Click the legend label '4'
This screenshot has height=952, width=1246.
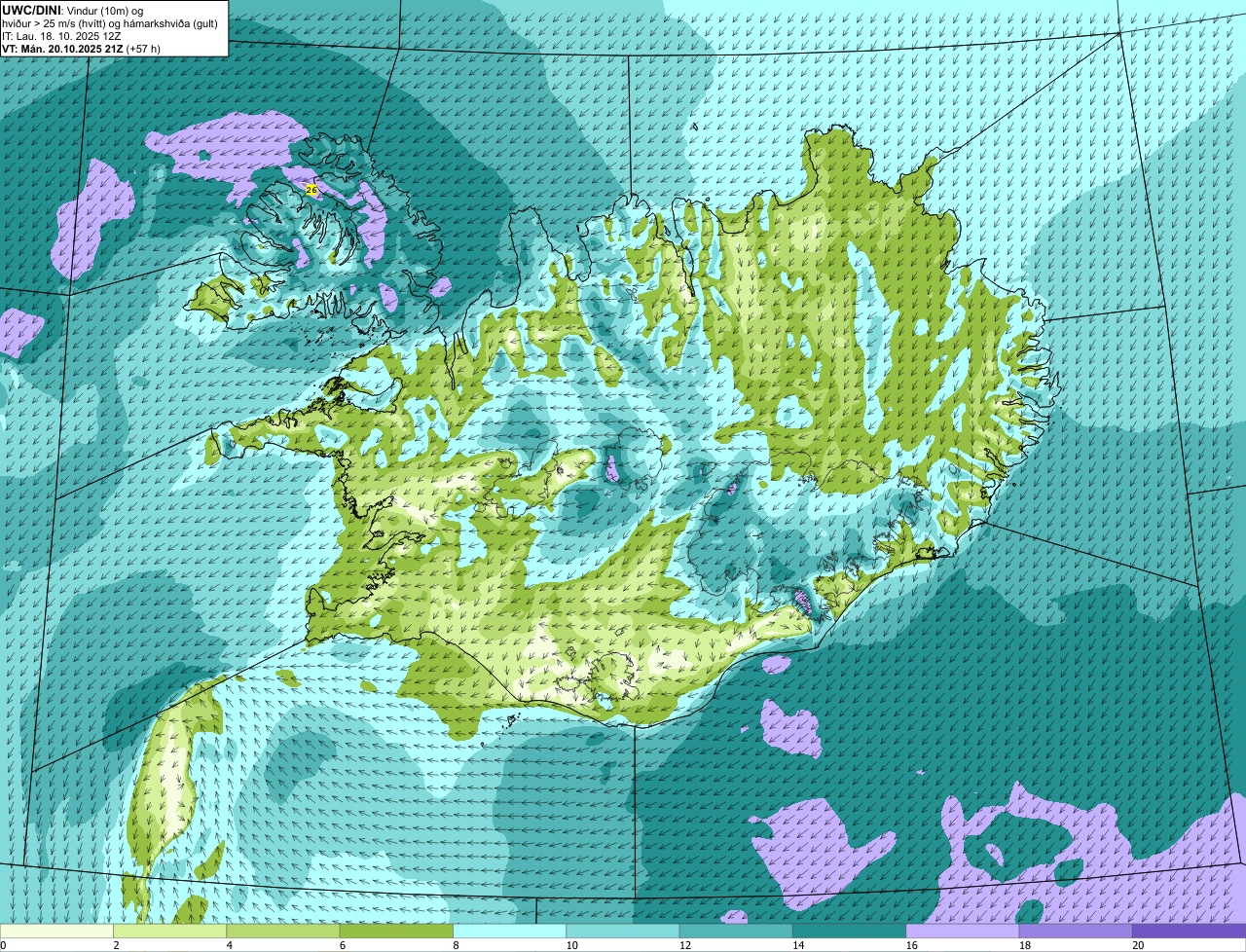[230, 945]
